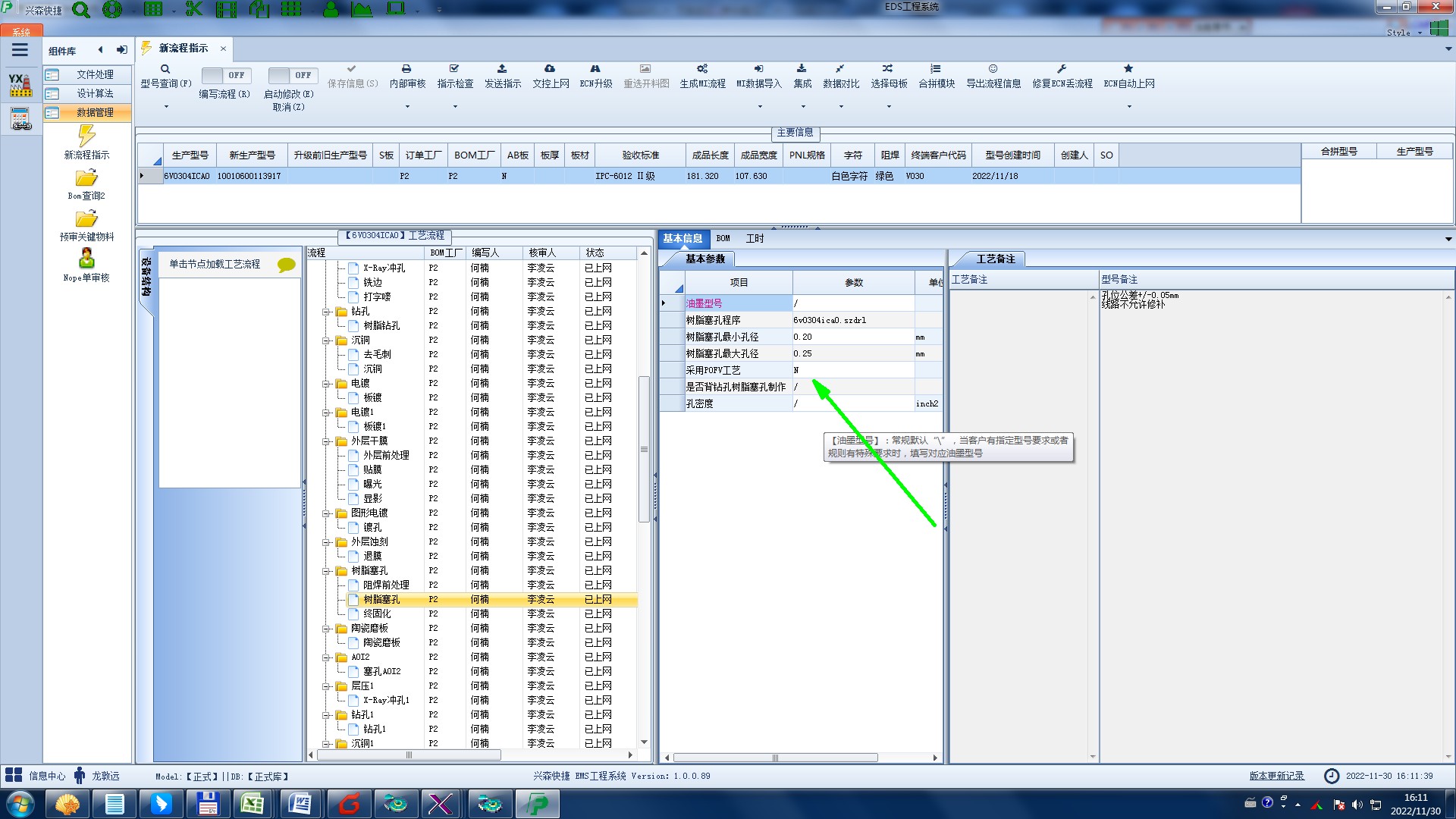Click 修复ECN丢流程 wrench icon
The height and width of the screenshot is (819, 1456).
(x=1062, y=69)
